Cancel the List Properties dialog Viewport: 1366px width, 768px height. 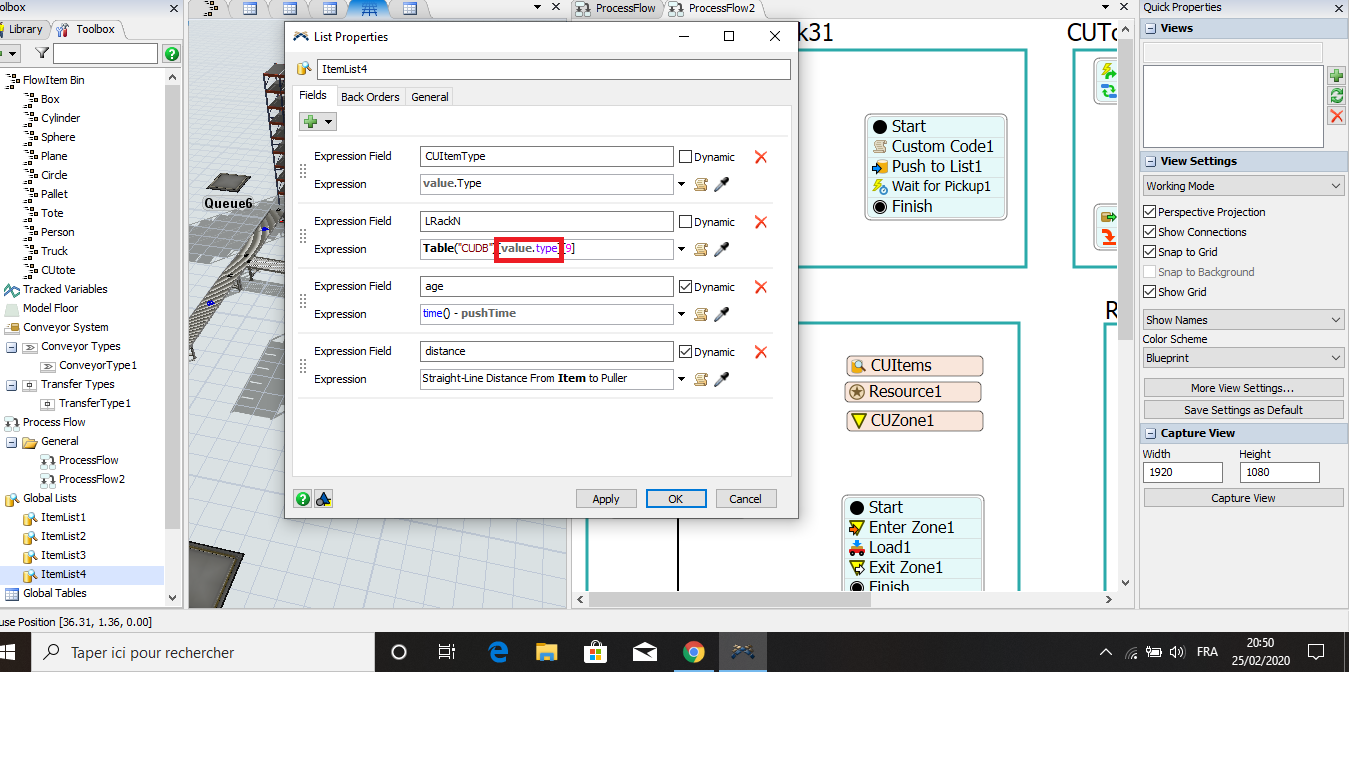745,499
